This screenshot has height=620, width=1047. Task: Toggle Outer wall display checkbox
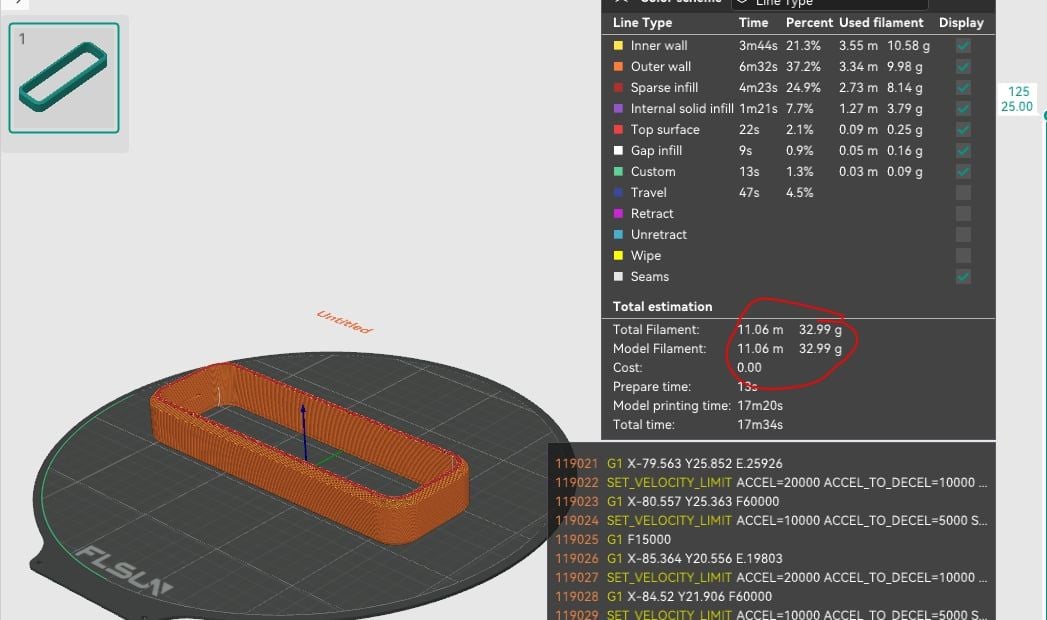(x=963, y=67)
